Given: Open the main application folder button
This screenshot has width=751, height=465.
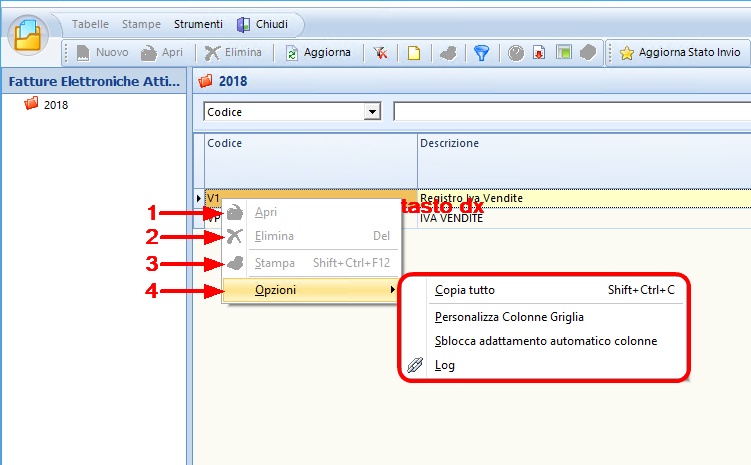Looking at the screenshot, I should [x=29, y=38].
